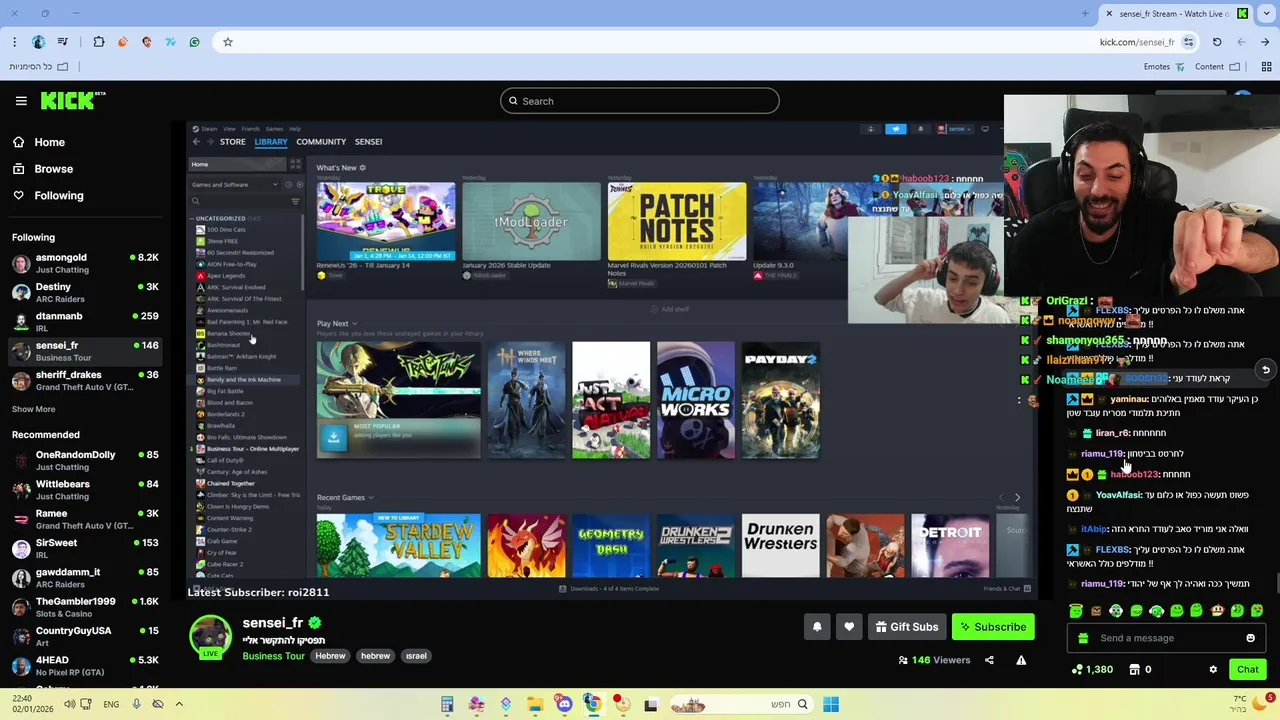
Task: Click the Gift Subs button
Action: click(x=907, y=627)
